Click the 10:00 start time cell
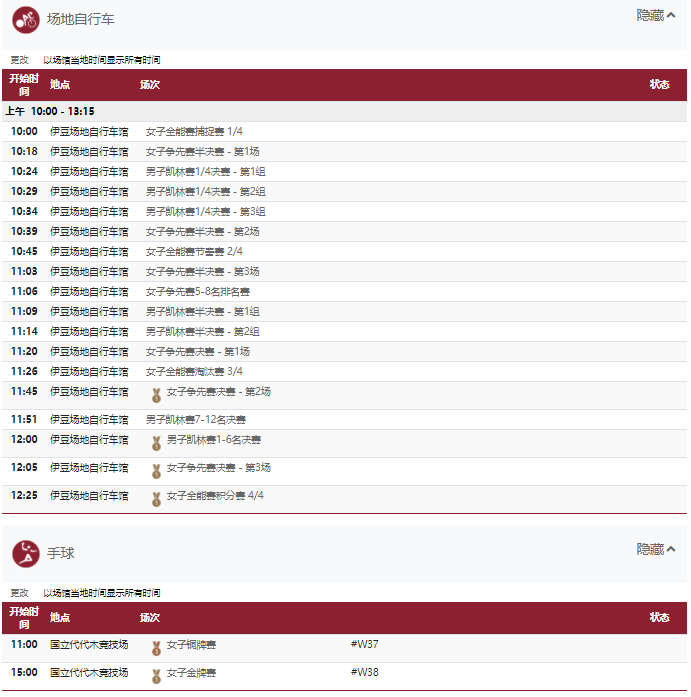The width and height of the screenshot is (691, 697). 24,132
